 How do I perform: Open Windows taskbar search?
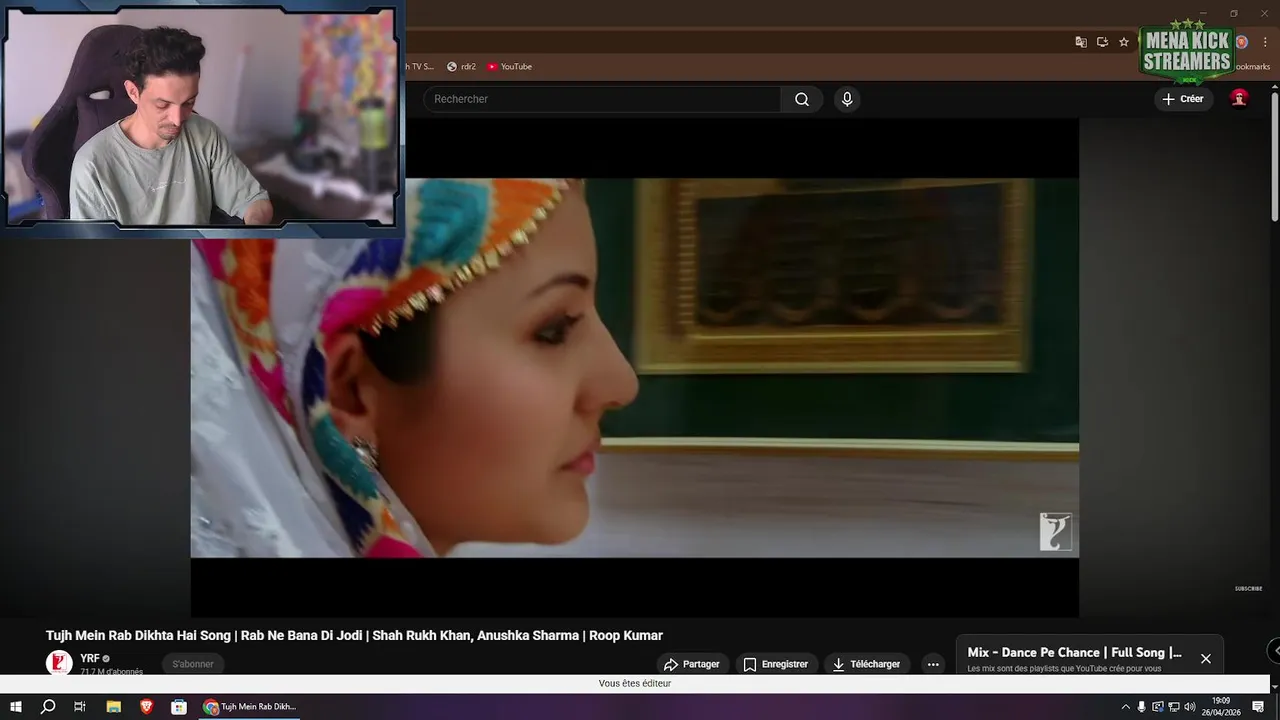point(47,707)
